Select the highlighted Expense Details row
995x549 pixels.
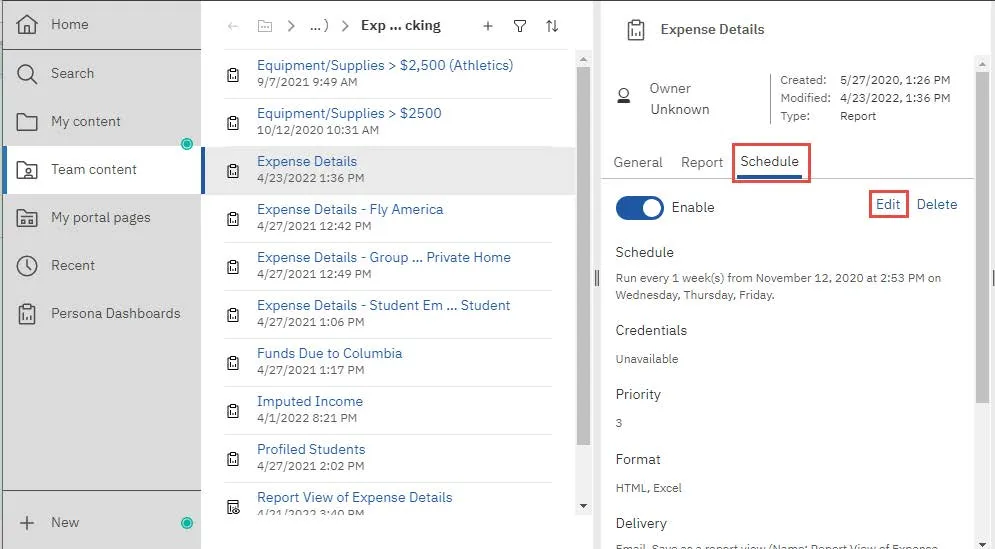coord(390,171)
